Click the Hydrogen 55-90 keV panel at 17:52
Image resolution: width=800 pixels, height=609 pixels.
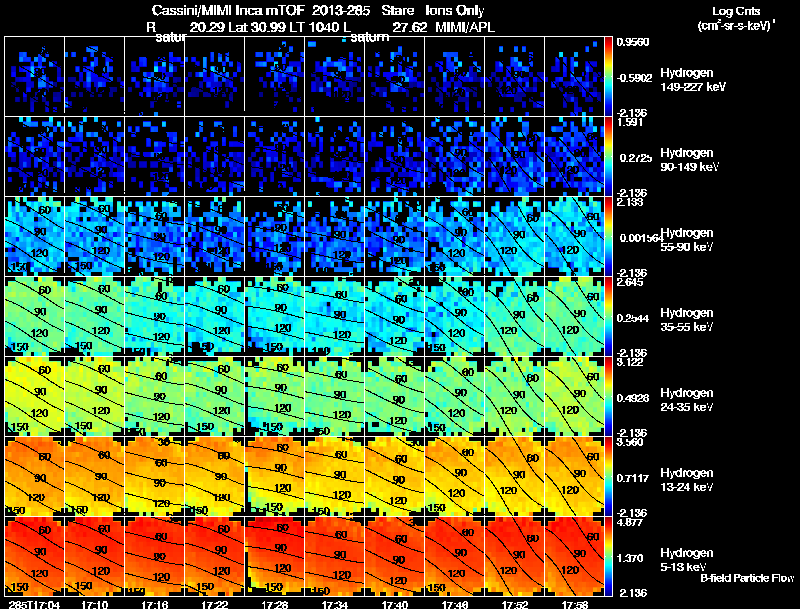click(x=515, y=237)
